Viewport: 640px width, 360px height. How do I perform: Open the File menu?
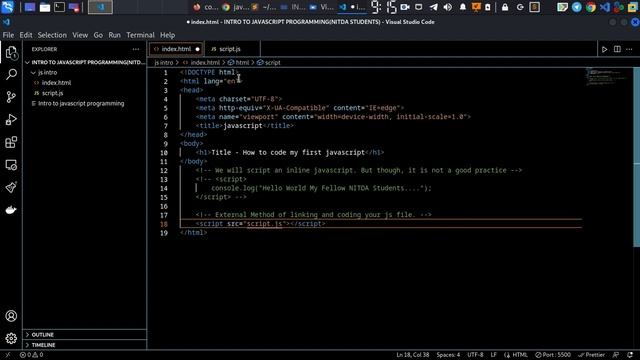[x=8, y=35]
